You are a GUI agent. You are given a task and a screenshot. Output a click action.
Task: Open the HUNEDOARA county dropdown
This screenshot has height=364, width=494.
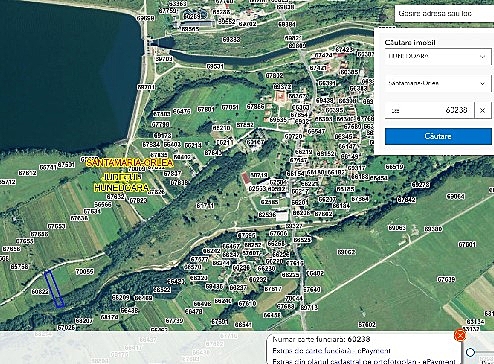pos(438,56)
